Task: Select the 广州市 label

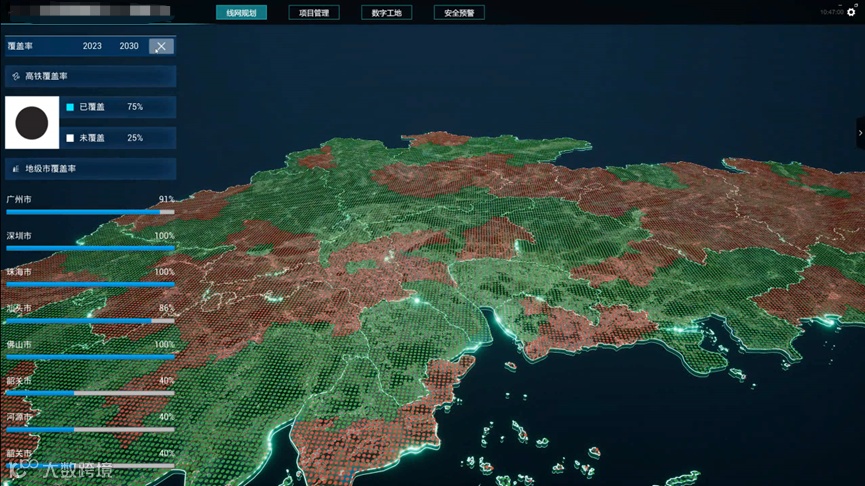Action: point(19,199)
